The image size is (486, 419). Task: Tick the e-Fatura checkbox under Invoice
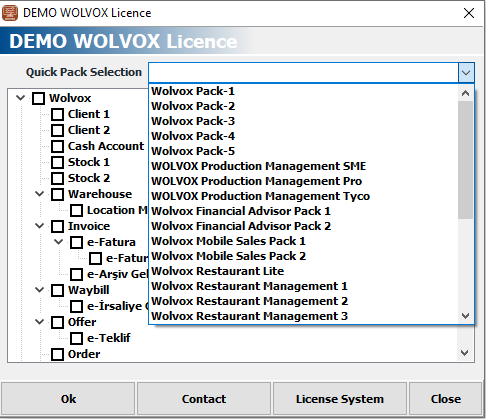[76, 242]
